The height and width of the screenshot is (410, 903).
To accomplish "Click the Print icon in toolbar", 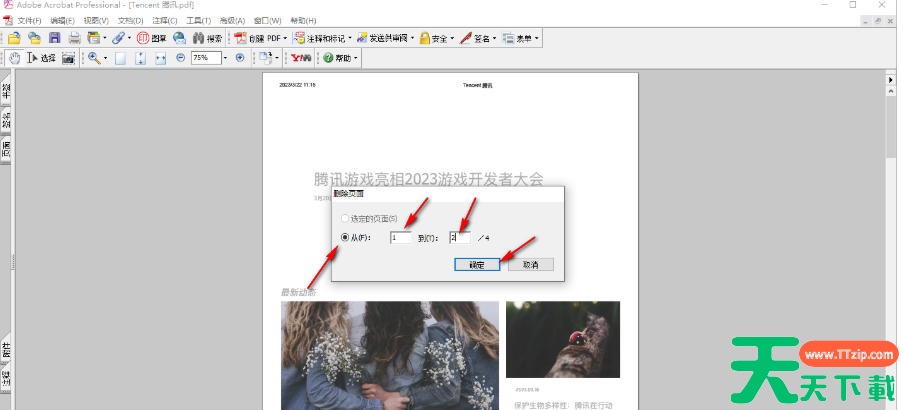I will tap(73, 38).
